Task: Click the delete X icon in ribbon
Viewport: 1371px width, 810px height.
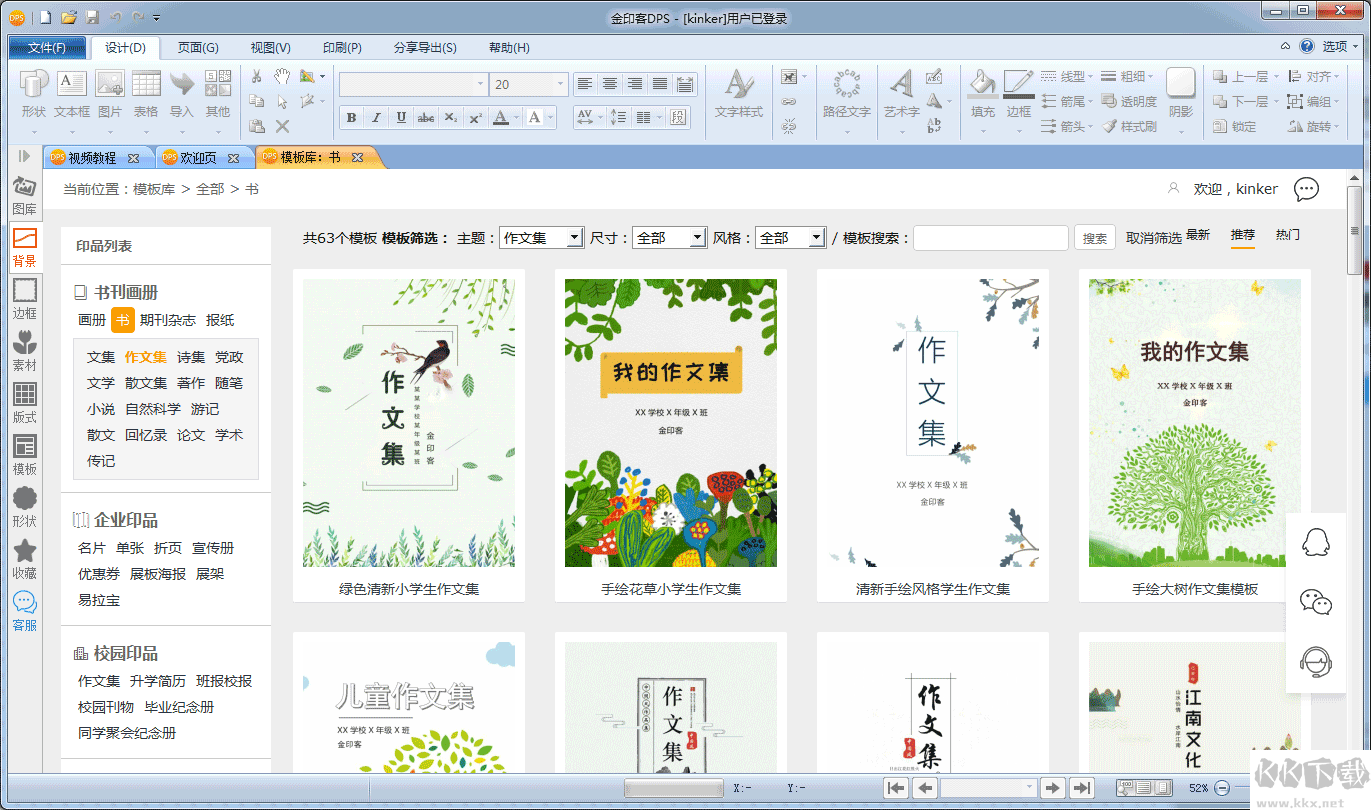Action: pyautogui.click(x=282, y=126)
